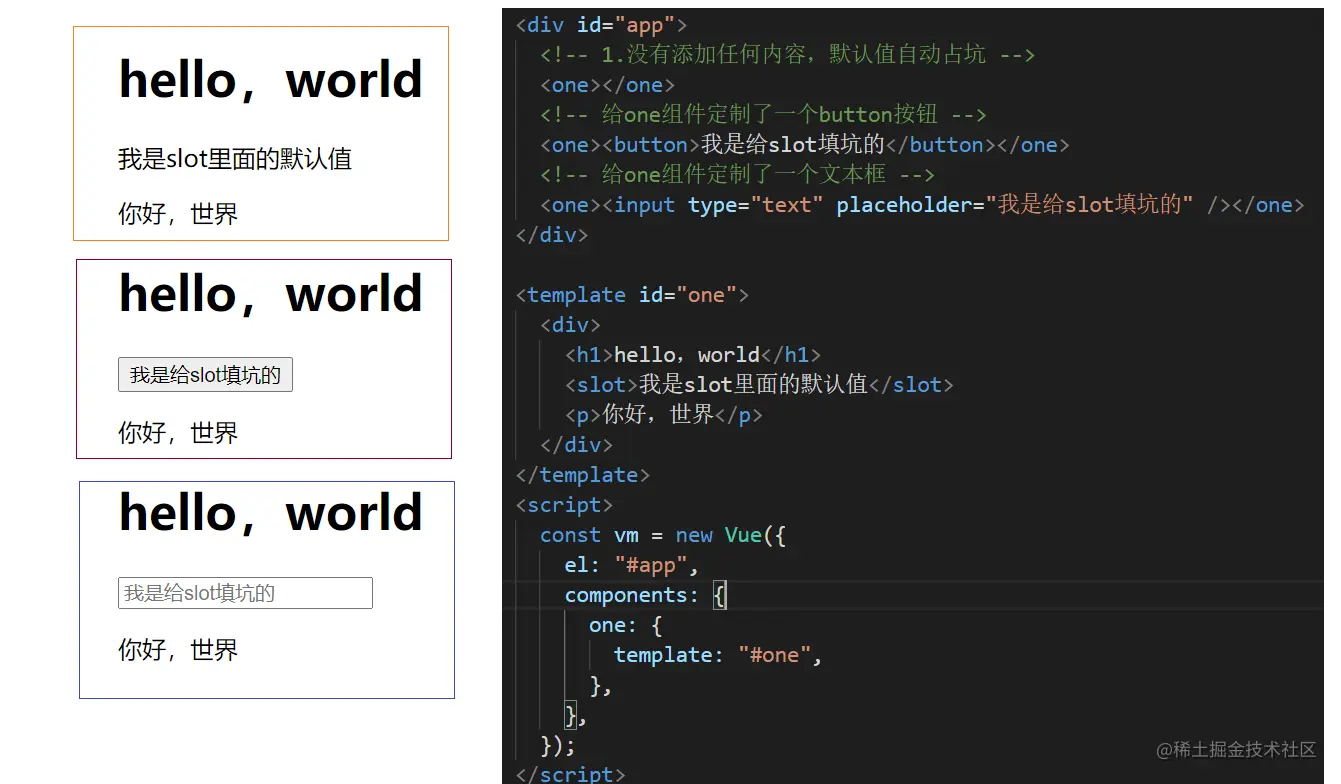Click the closing </script> tag line
Image resolution: width=1341 pixels, height=784 pixels.
click(570, 773)
